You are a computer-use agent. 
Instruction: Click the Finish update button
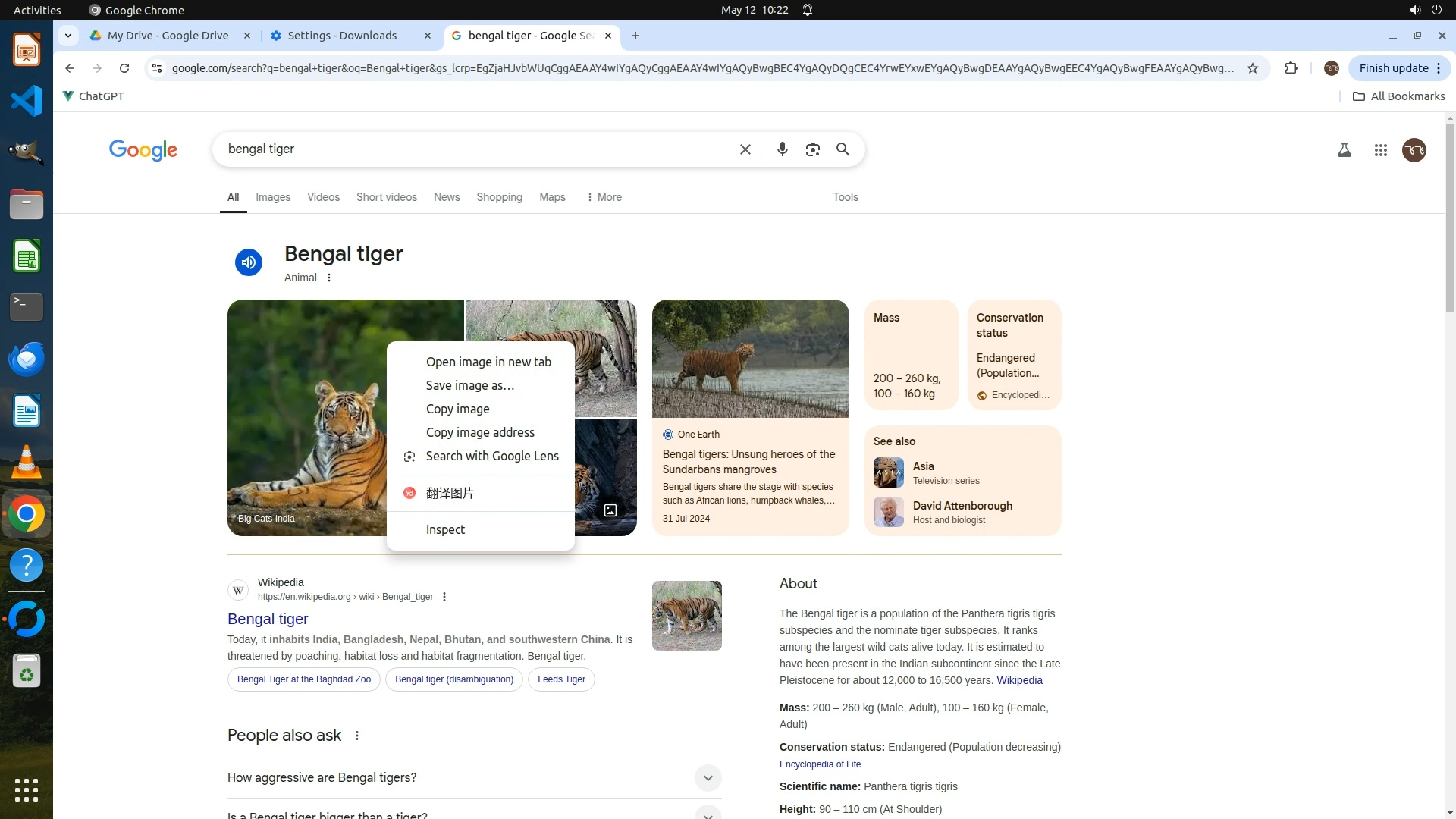coord(1393,68)
